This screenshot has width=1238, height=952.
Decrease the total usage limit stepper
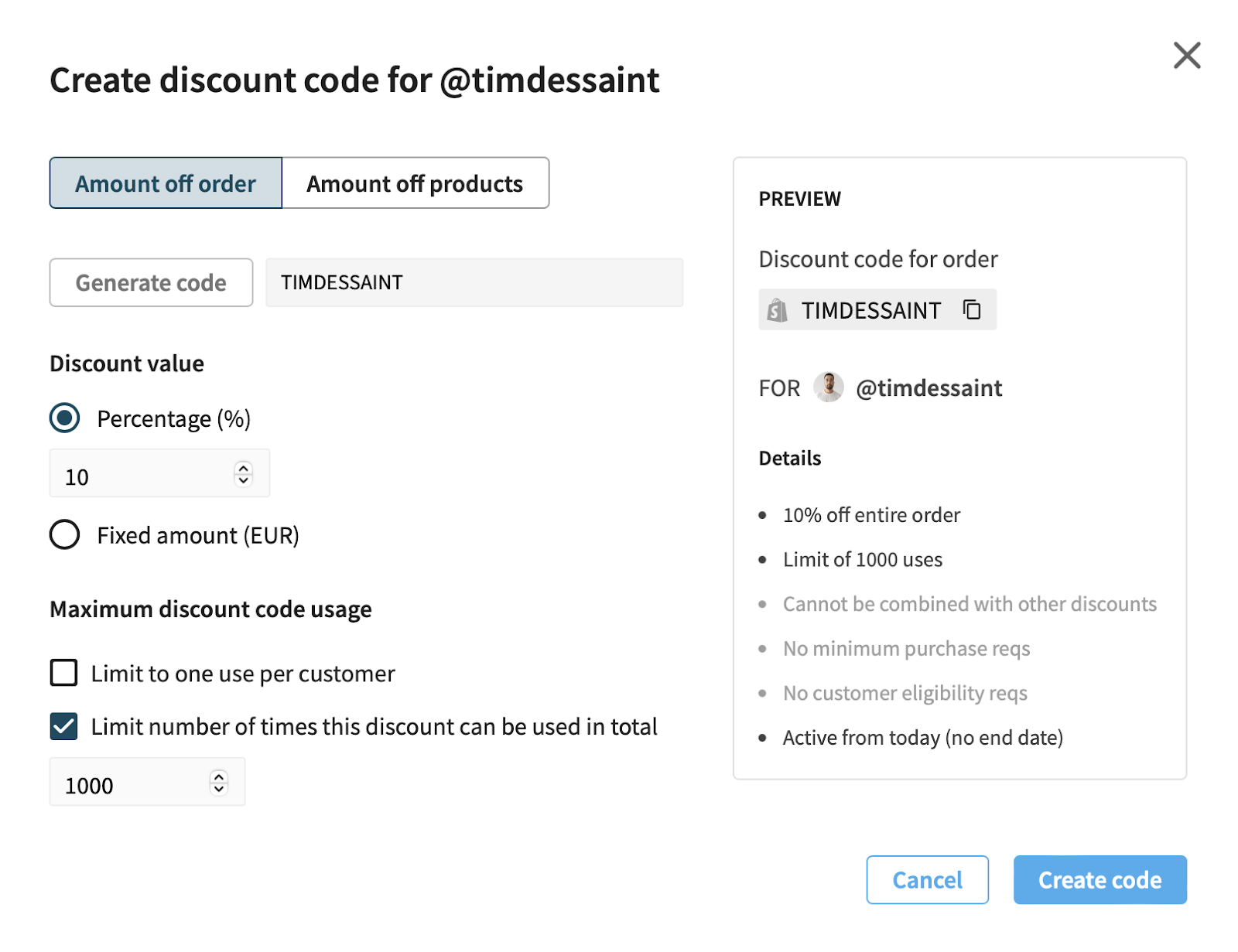[219, 788]
